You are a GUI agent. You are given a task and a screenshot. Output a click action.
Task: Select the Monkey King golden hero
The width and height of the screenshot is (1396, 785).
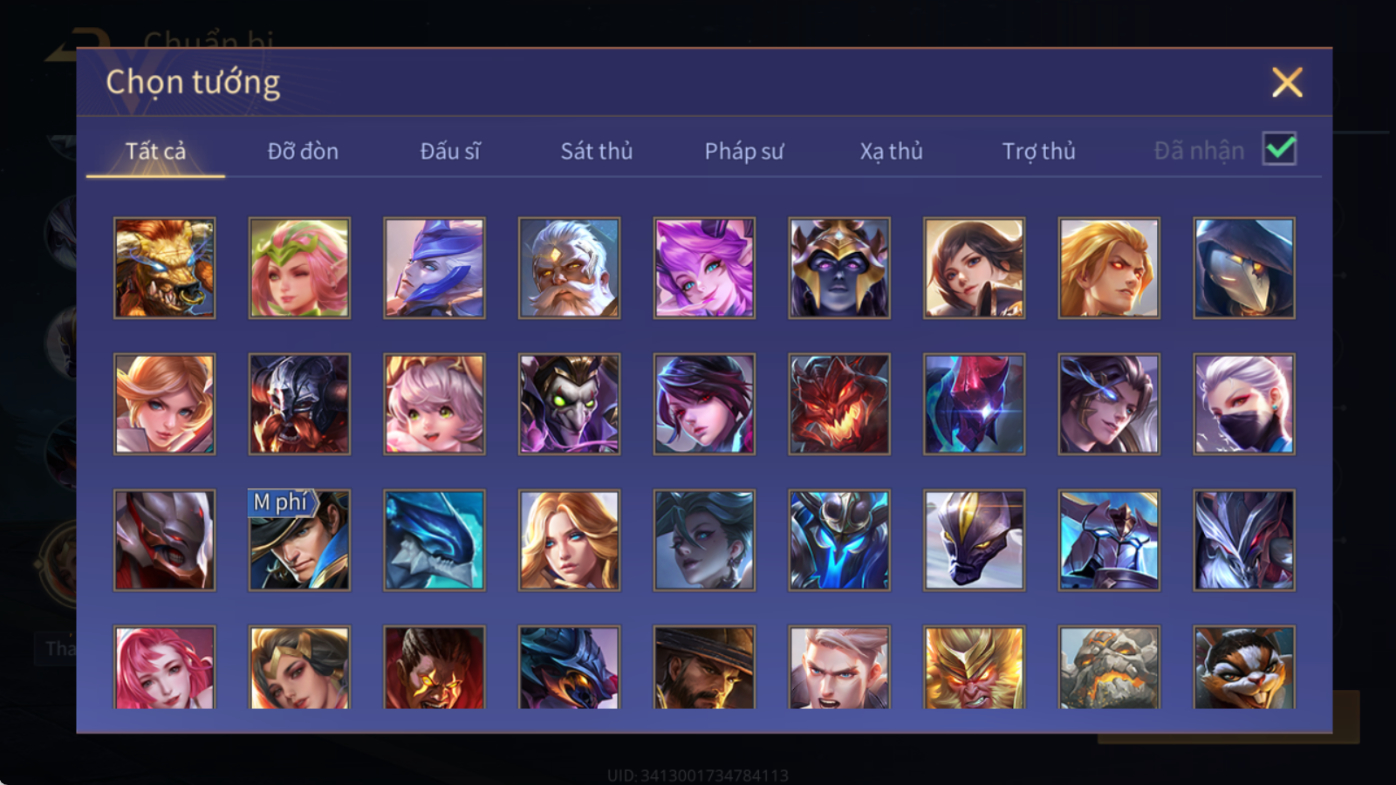tap(974, 667)
